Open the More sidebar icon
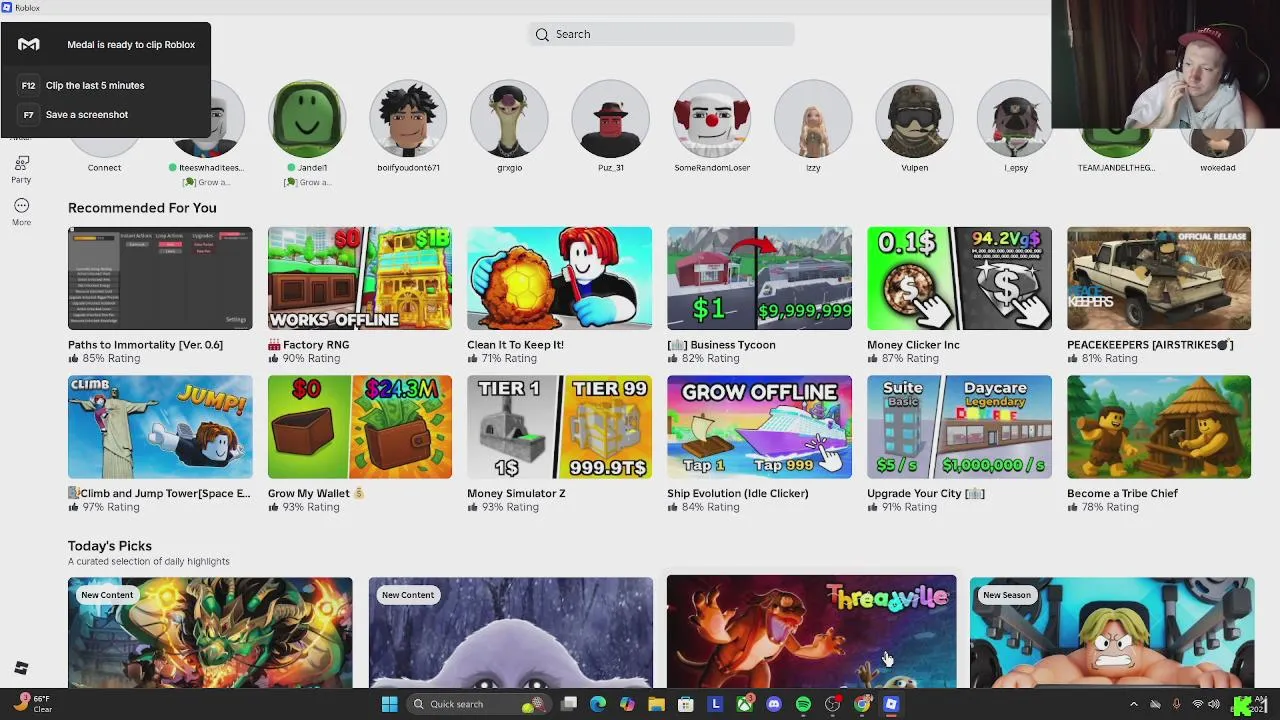 pyautogui.click(x=21, y=206)
